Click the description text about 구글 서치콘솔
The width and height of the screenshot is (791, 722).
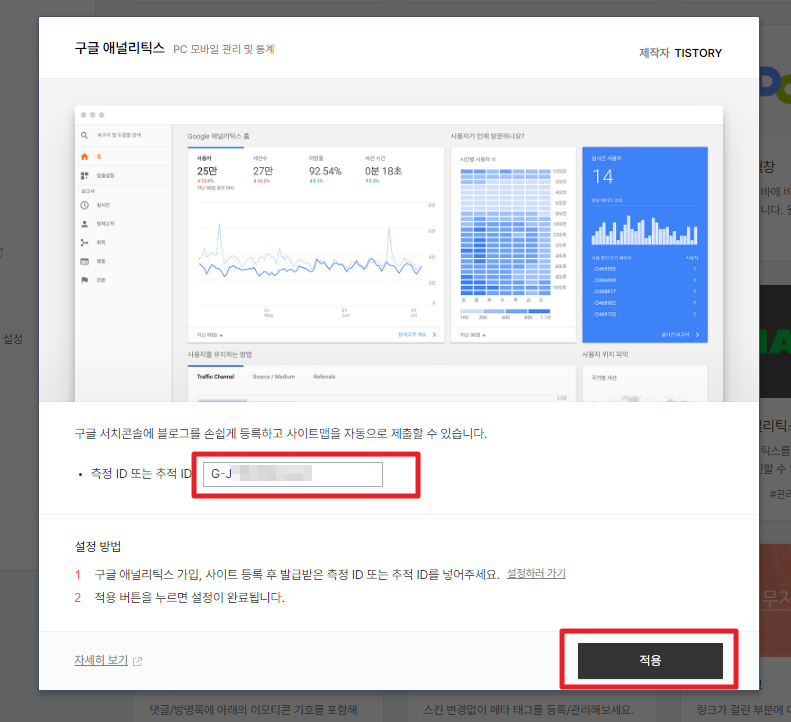(x=280, y=433)
